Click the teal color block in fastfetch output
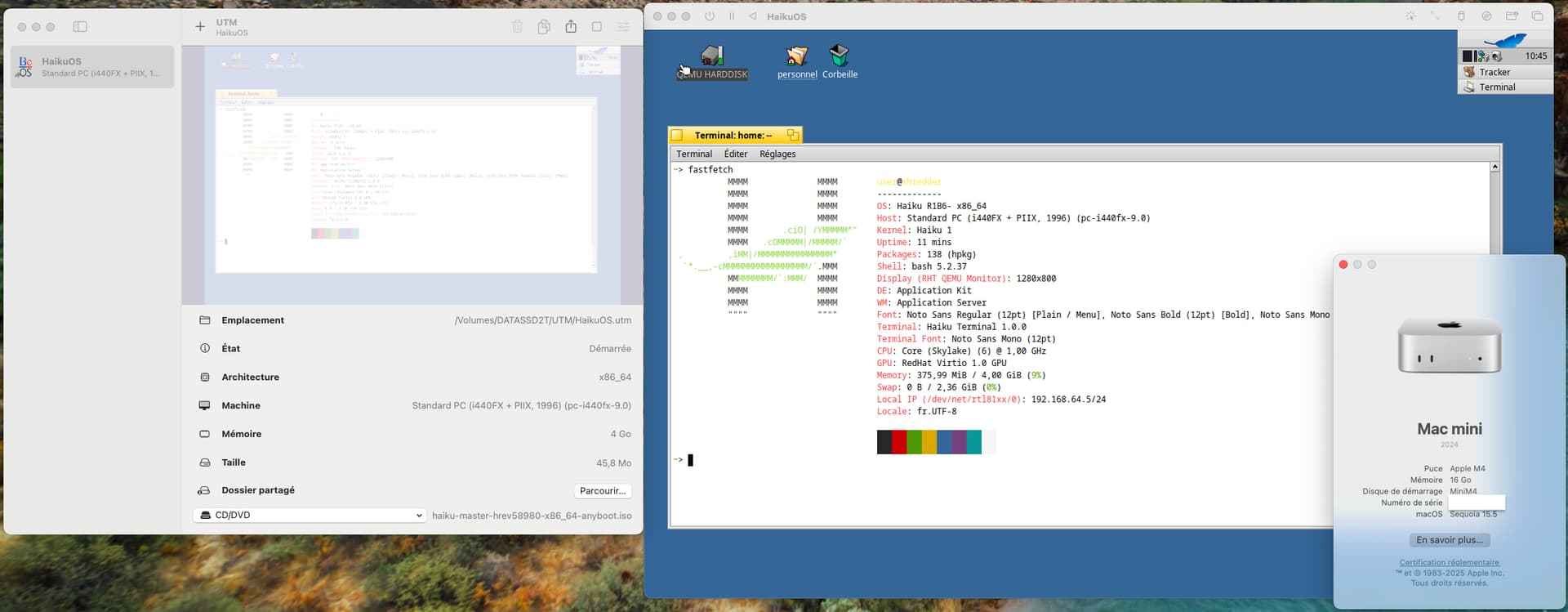The height and width of the screenshot is (612, 1568). pos(973,442)
